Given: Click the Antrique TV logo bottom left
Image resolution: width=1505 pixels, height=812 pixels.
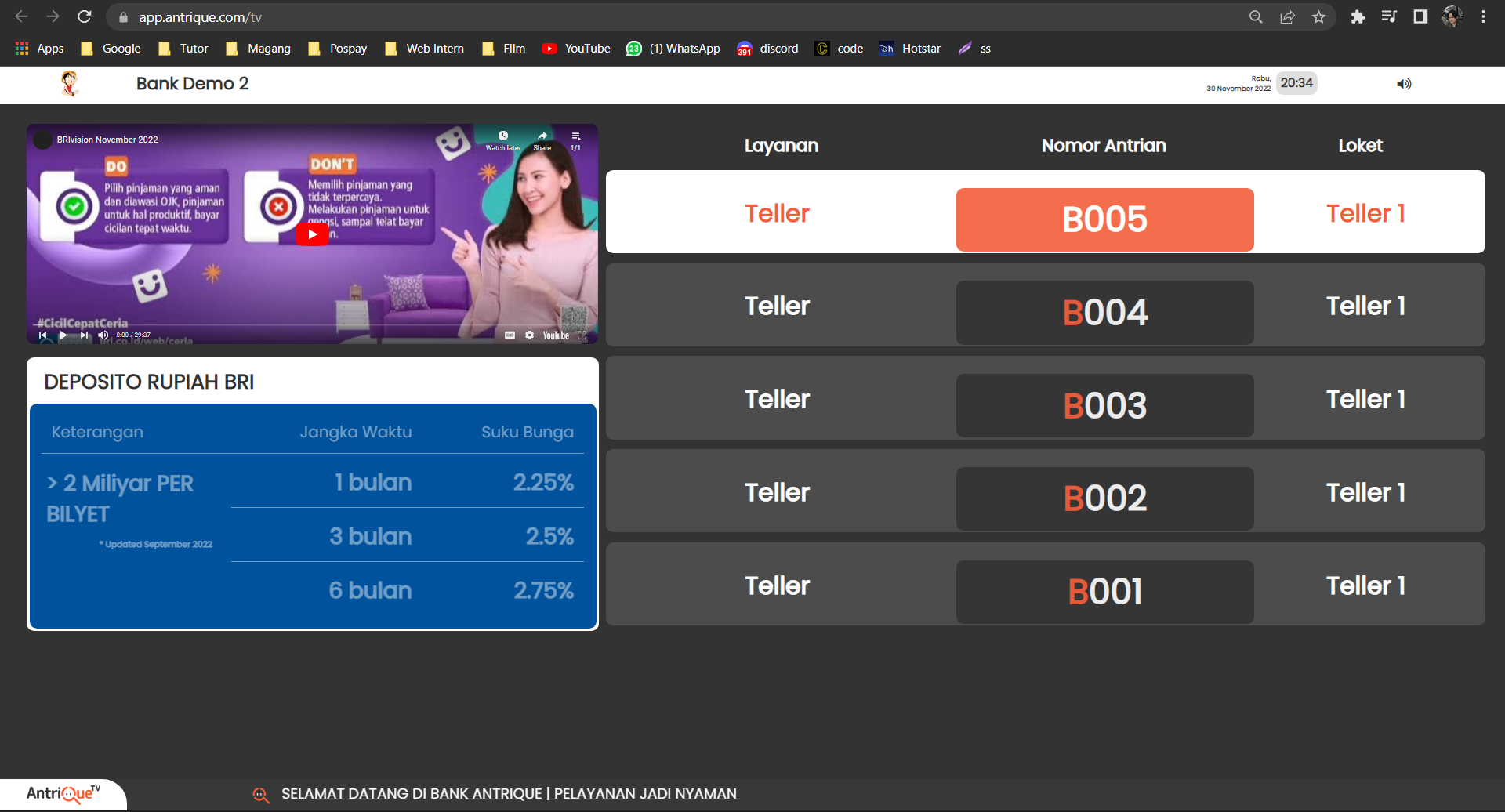Looking at the screenshot, I should coord(63,794).
